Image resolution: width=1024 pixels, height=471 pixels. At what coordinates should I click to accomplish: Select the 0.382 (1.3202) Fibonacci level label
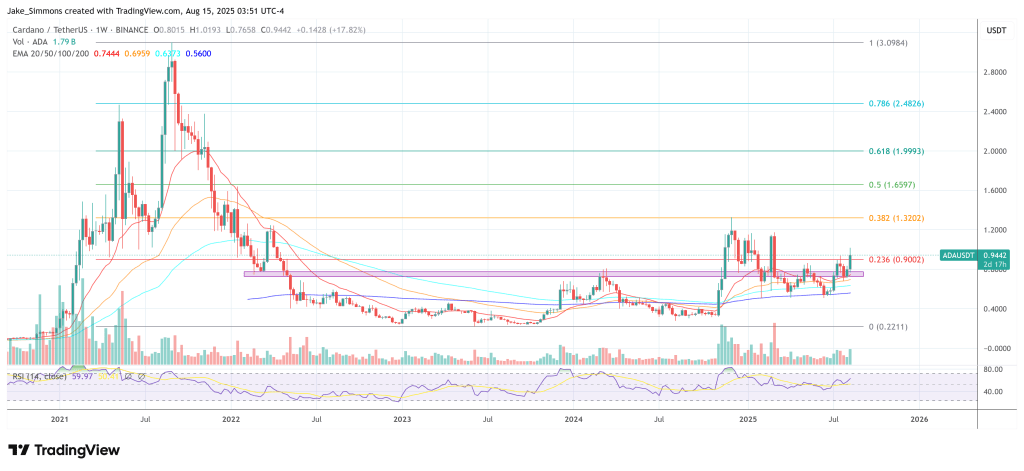[x=895, y=218]
